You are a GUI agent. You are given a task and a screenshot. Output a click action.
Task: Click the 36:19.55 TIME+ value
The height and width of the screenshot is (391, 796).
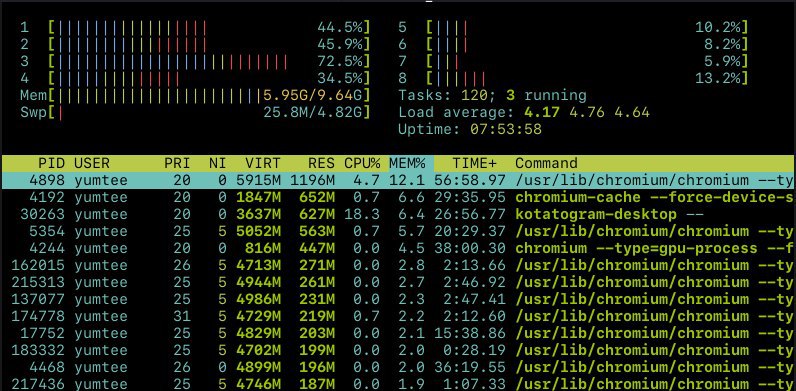click(470, 367)
